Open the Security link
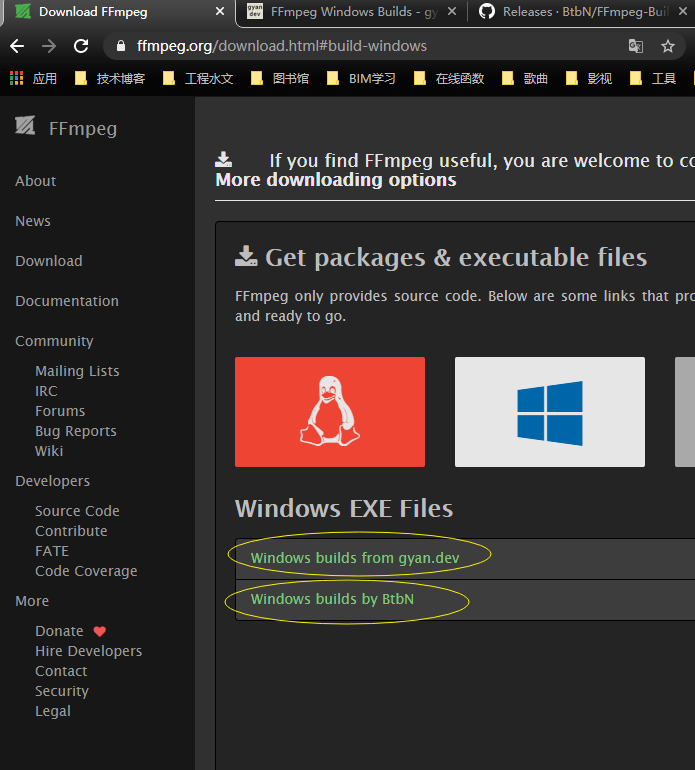695x770 pixels. click(x=62, y=691)
